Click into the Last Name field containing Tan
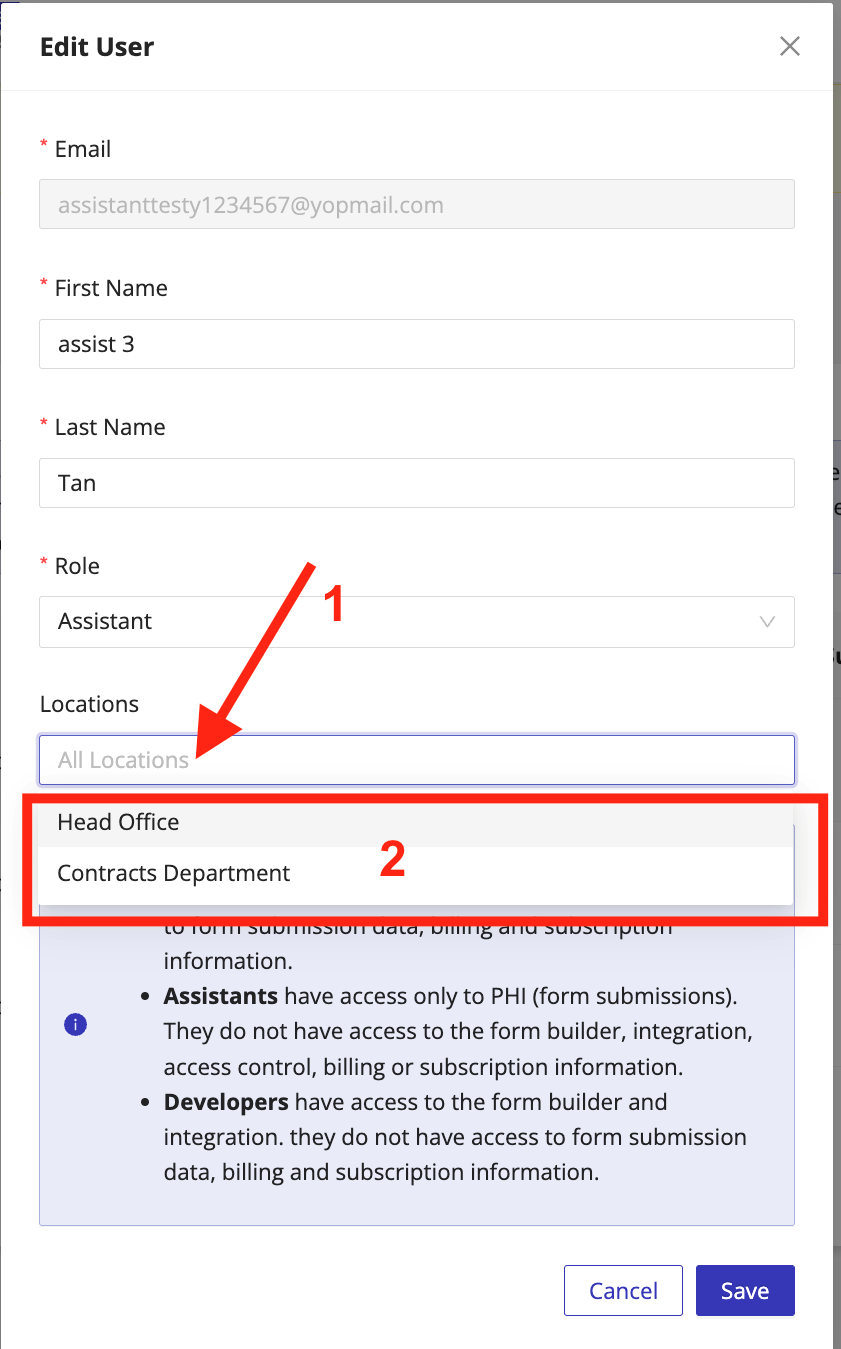Screen dimensions: 841x1349 point(417,483)
